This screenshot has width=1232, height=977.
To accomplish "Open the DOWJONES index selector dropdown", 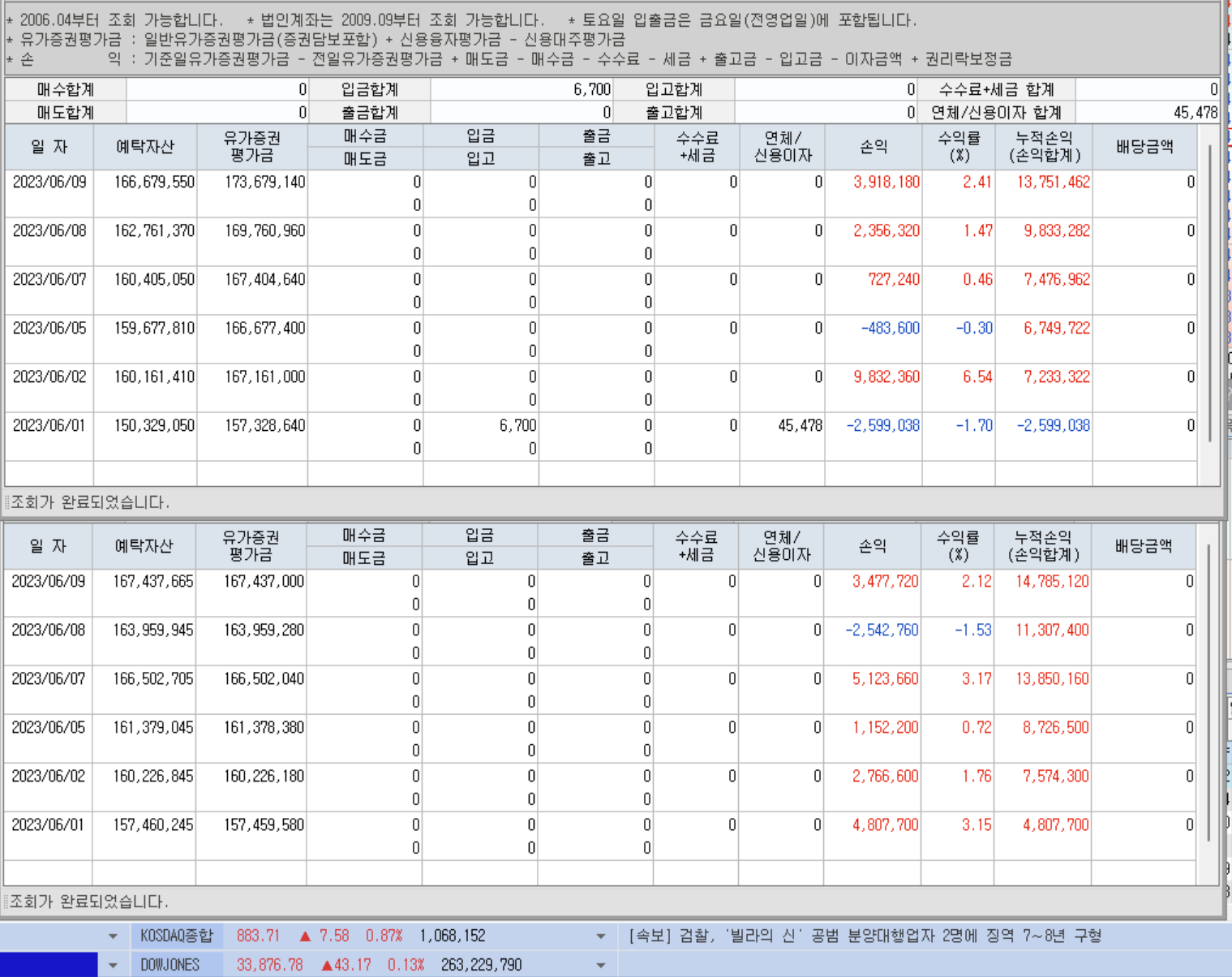I will [x=601, y=965].
